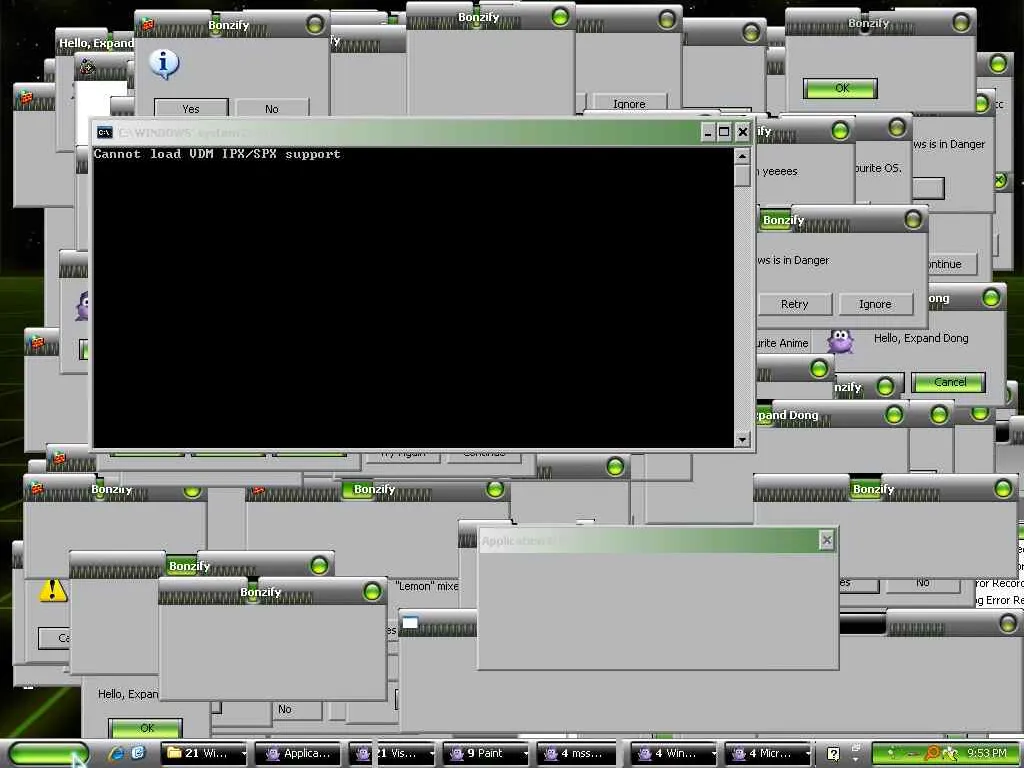This screenshot has width=1024, height=768.
Task: Open the 'Applica...' taskbar button
Action: [x=298, y=753]
